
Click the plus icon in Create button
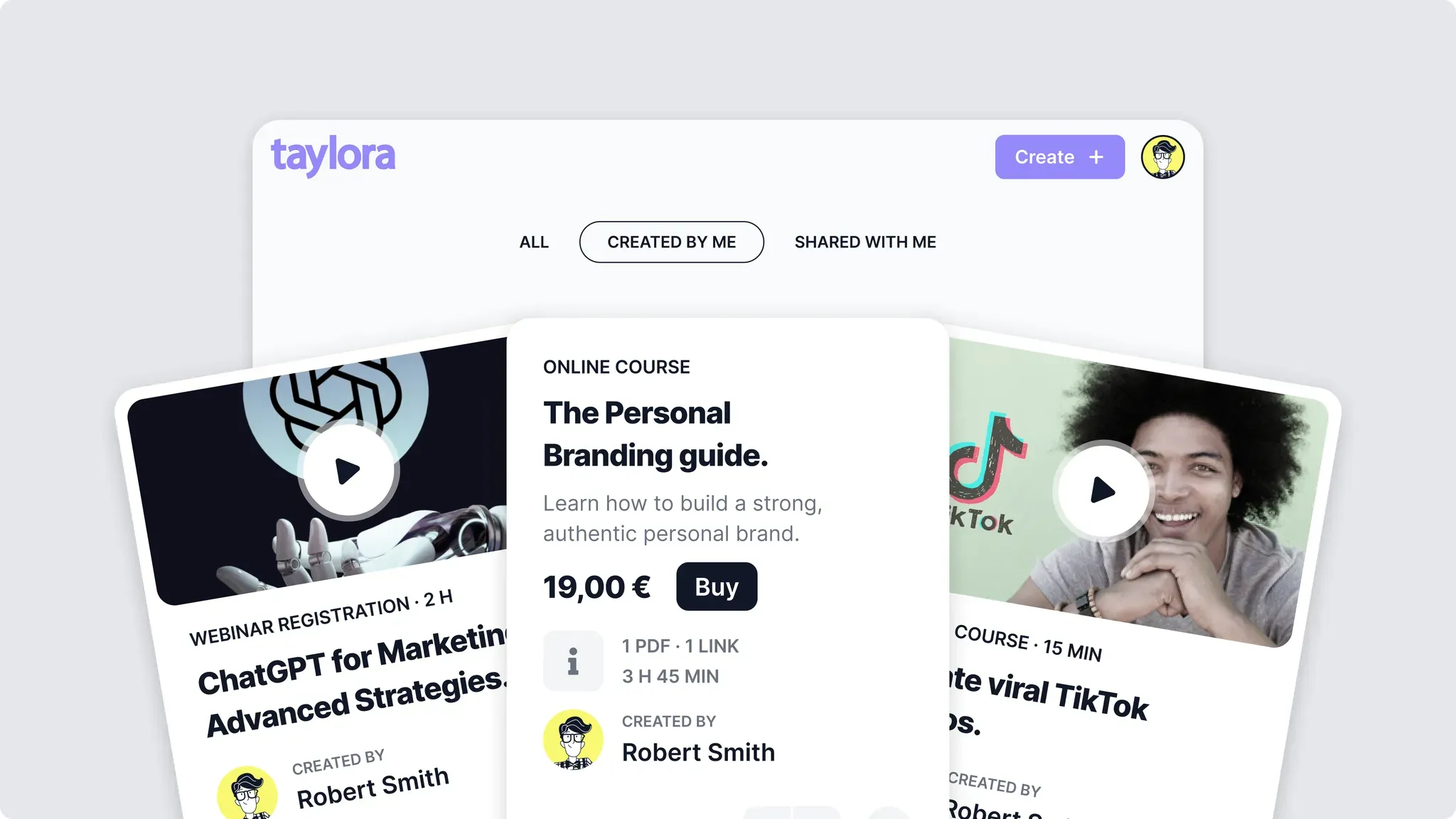(1096, 157)
